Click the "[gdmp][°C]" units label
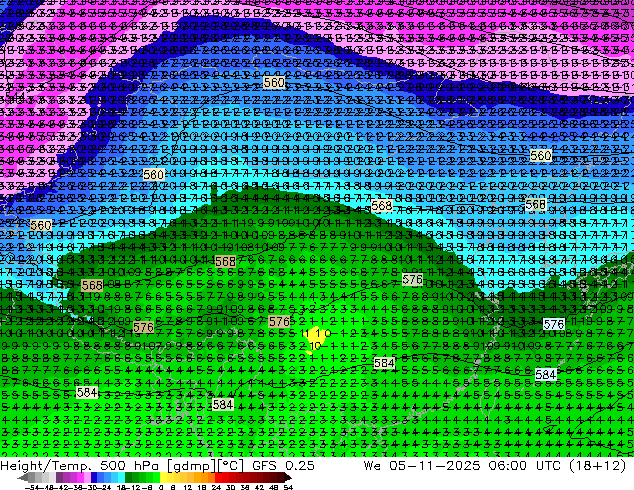The height and width of the screenshot is (490, 634). tap(205, 466)
